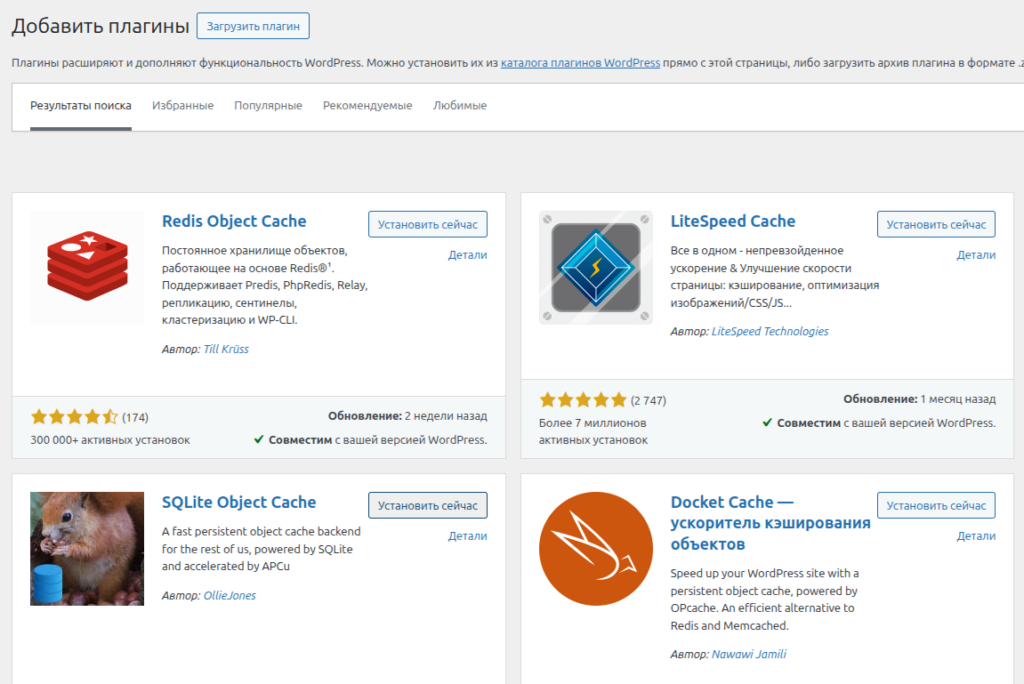
Task: Open the LiteSpeed Cache title link
Action: coord(733,221)
